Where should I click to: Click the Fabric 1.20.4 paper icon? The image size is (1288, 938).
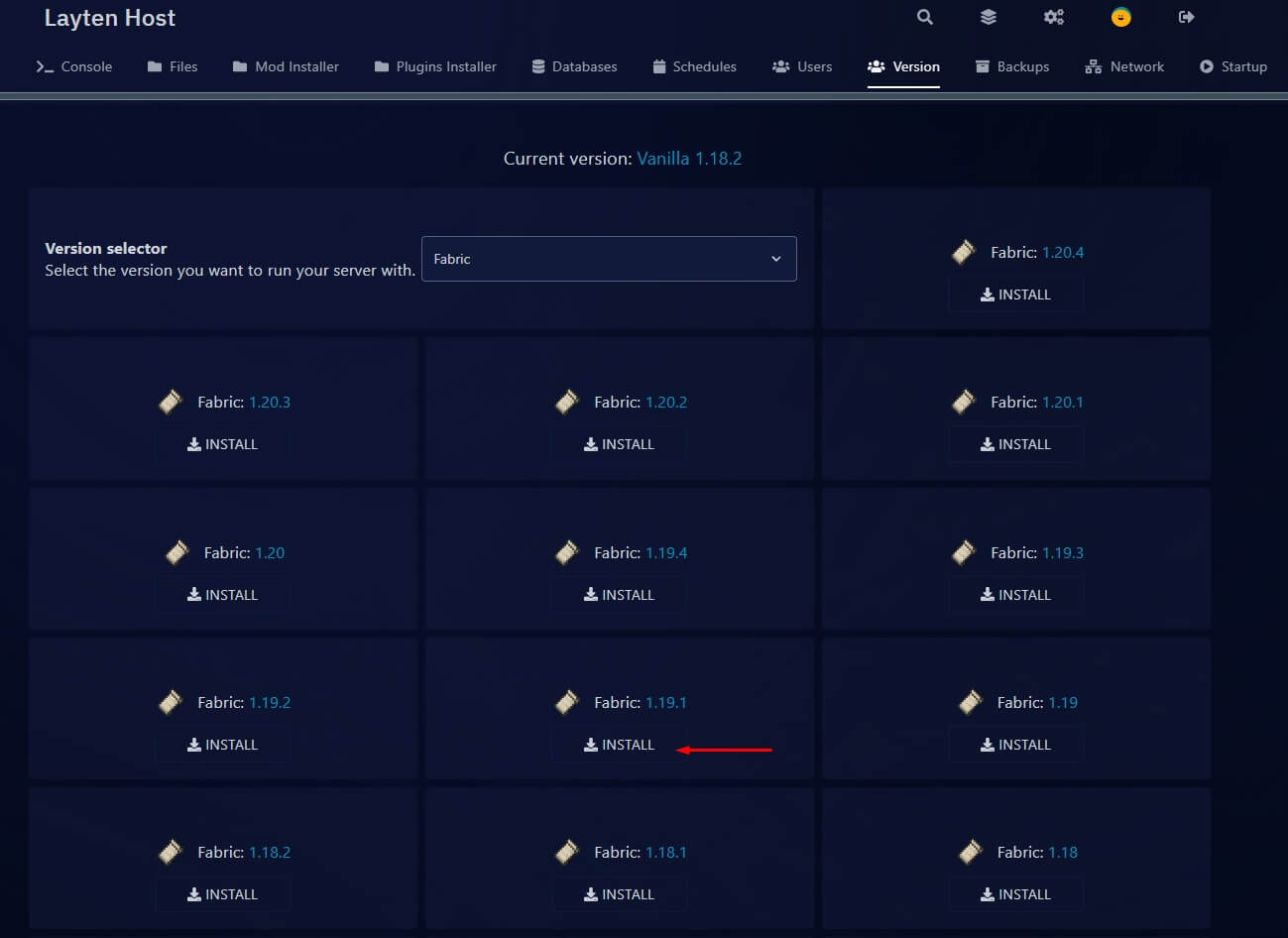pyautogui.click(x=964, y=252)
